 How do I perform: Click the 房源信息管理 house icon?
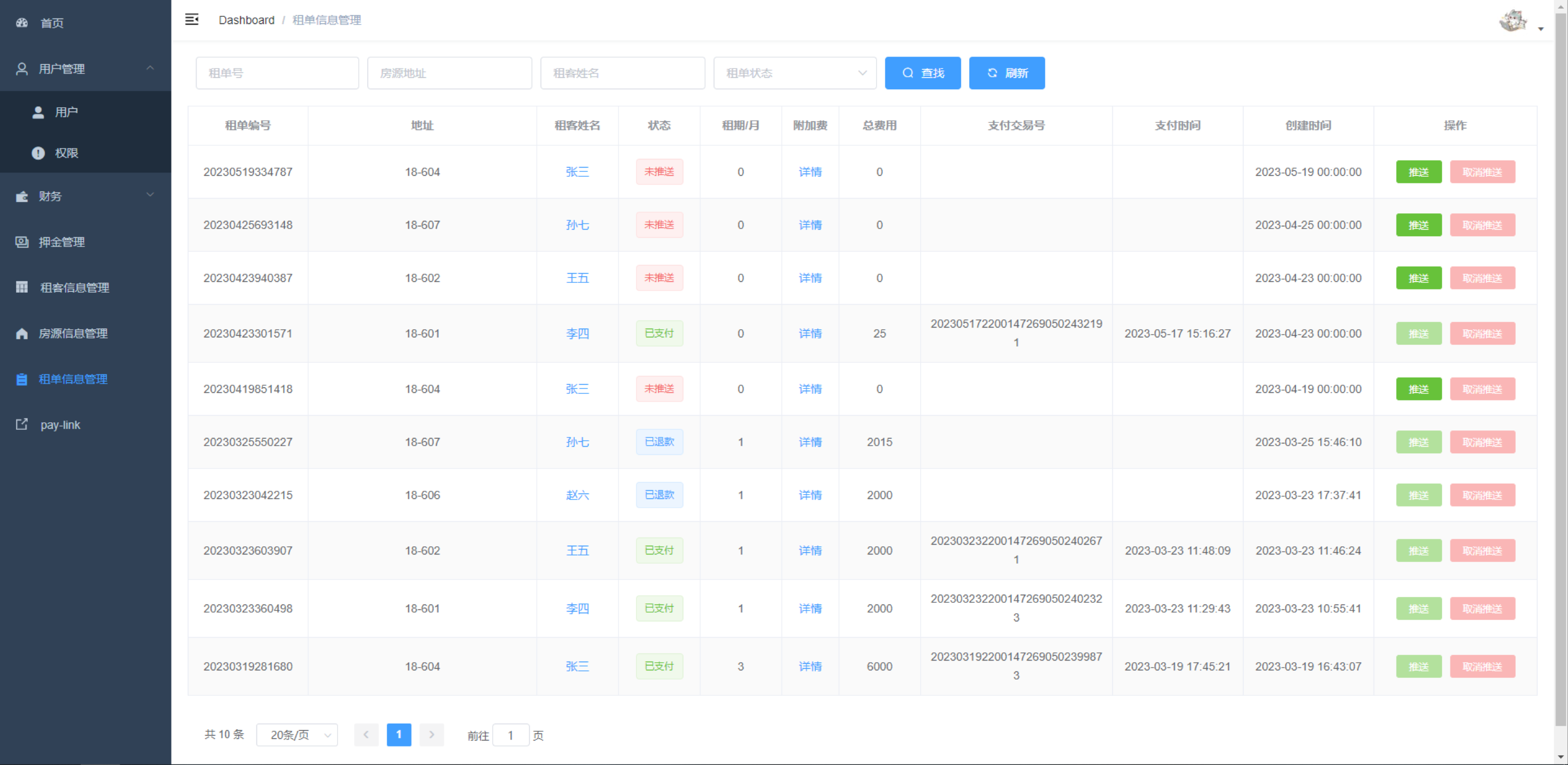22,333
